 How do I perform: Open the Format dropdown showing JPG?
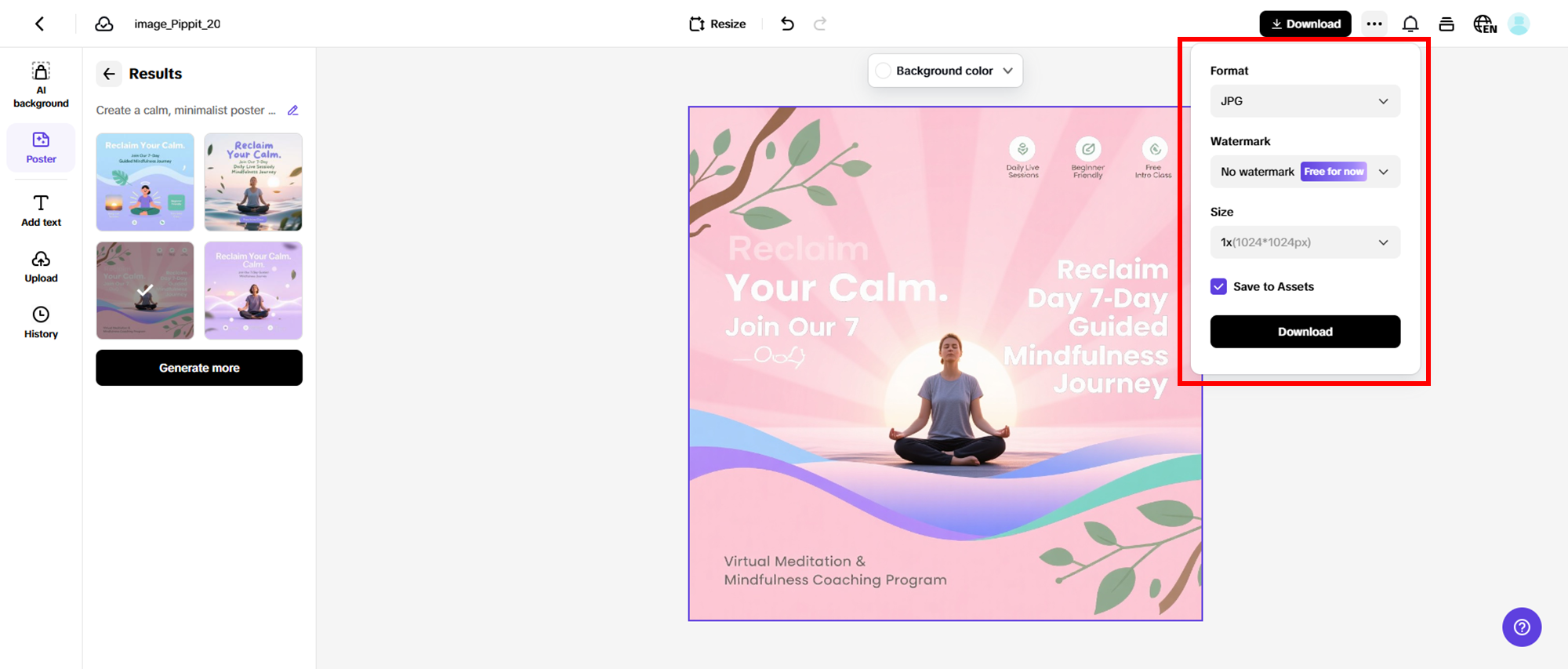(x=1305, y=101)
